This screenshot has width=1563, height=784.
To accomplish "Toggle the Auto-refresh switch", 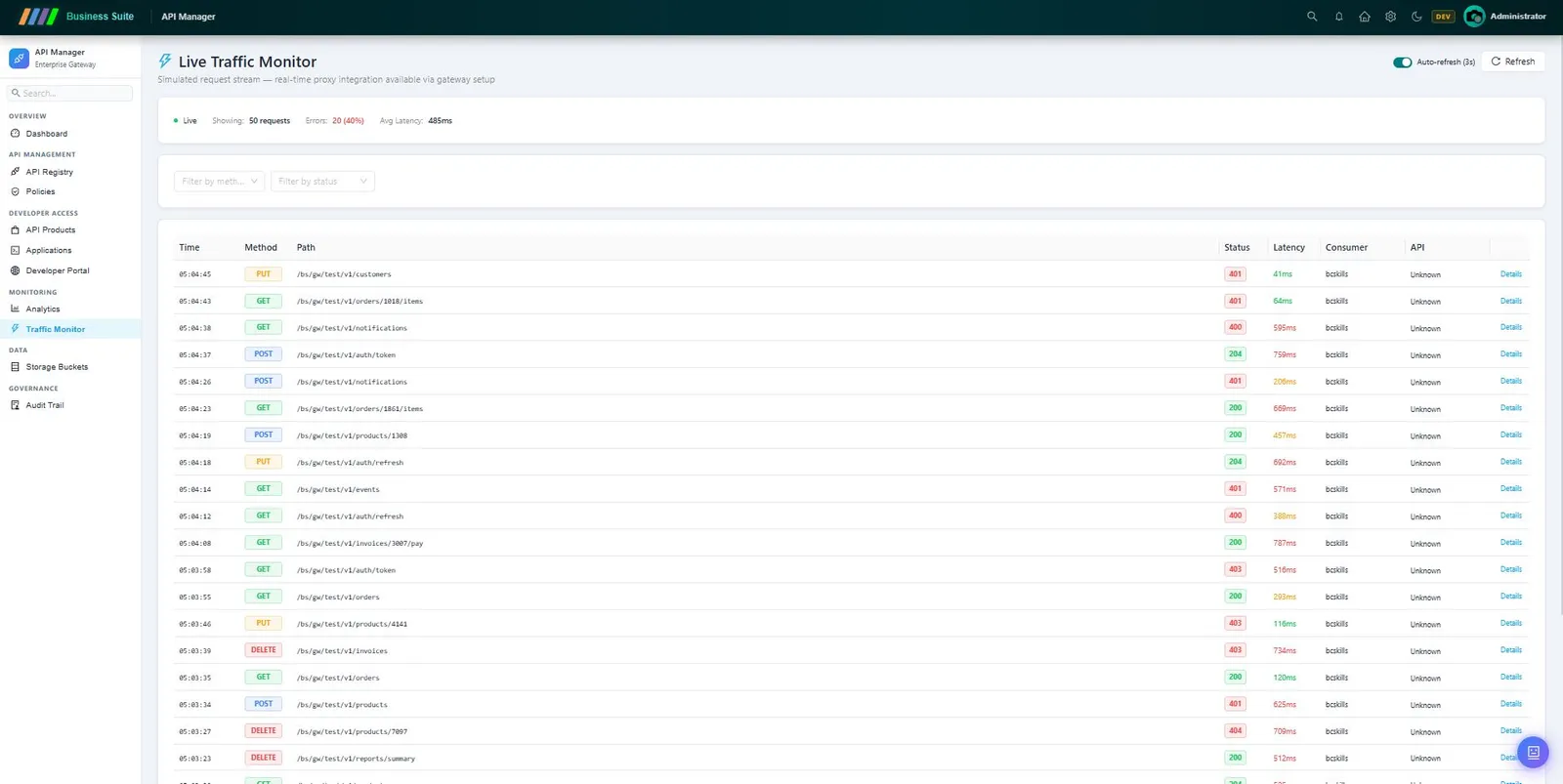I will (1402, 62).
